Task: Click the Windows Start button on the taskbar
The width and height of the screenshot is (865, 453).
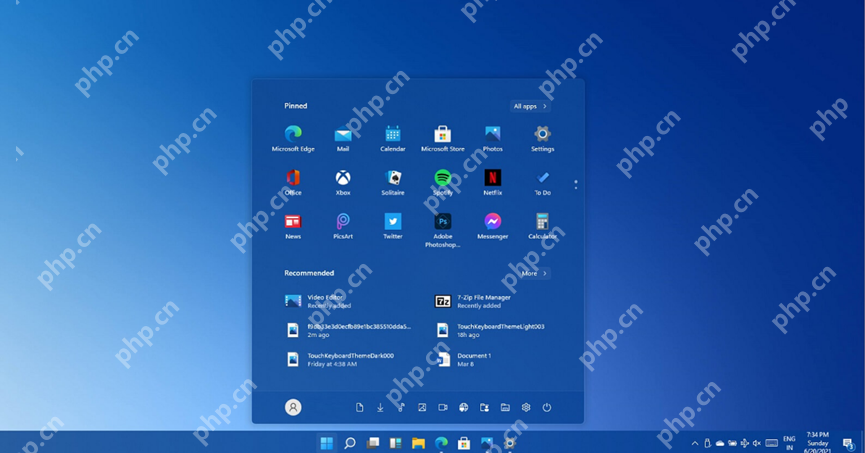Action: 327,443
